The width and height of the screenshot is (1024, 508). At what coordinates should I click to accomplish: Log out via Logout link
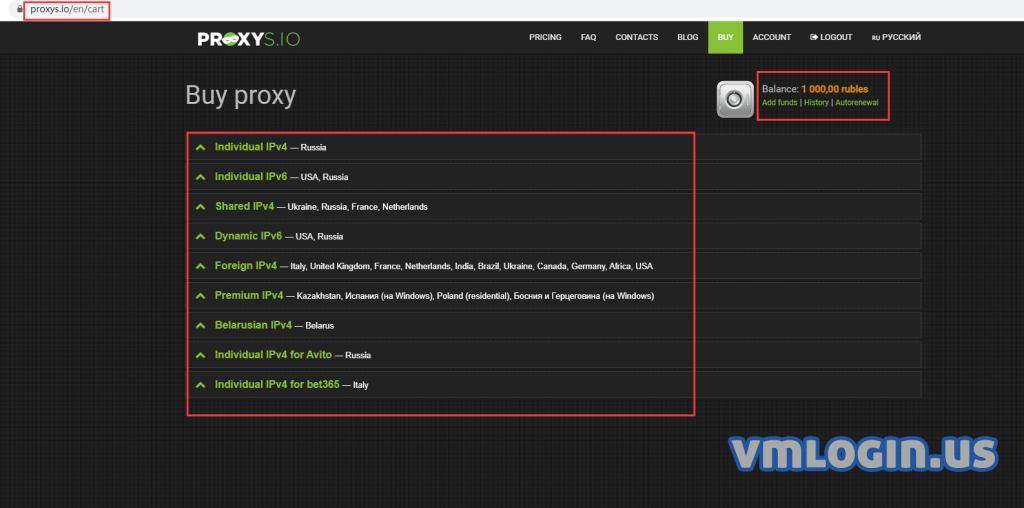coord(831,37)
